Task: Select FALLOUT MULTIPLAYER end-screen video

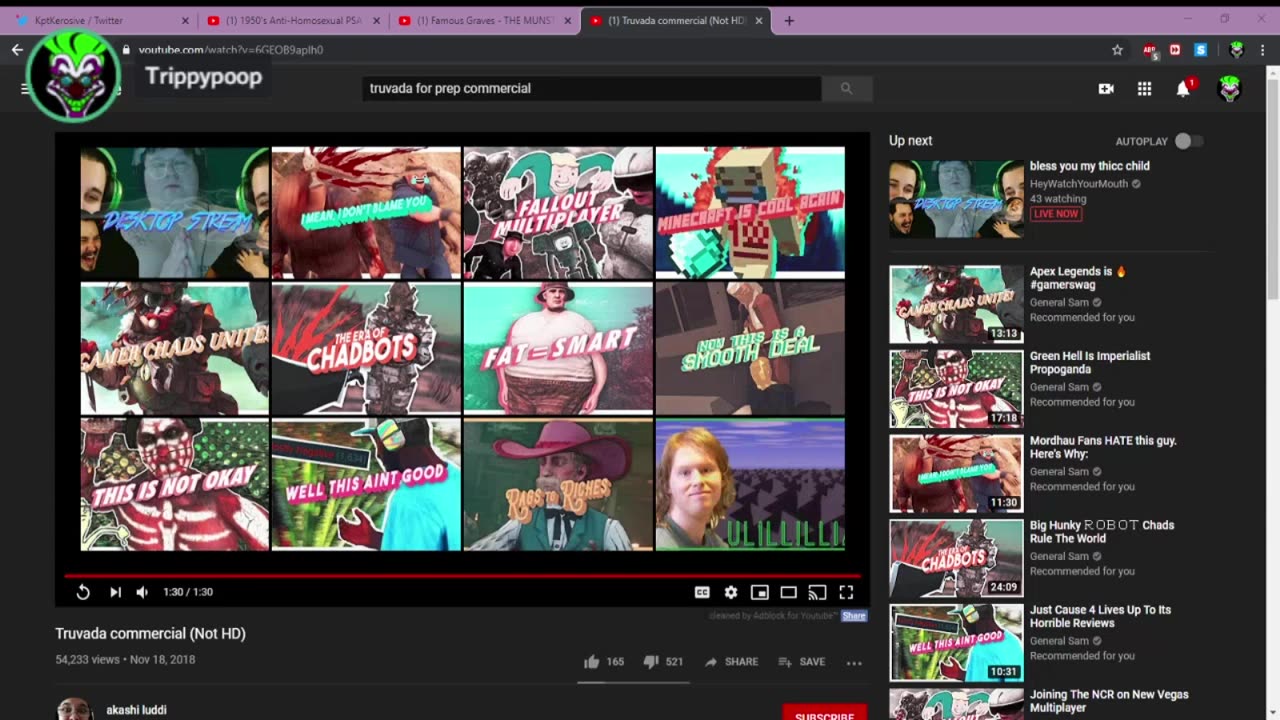Action: [558, 212]
